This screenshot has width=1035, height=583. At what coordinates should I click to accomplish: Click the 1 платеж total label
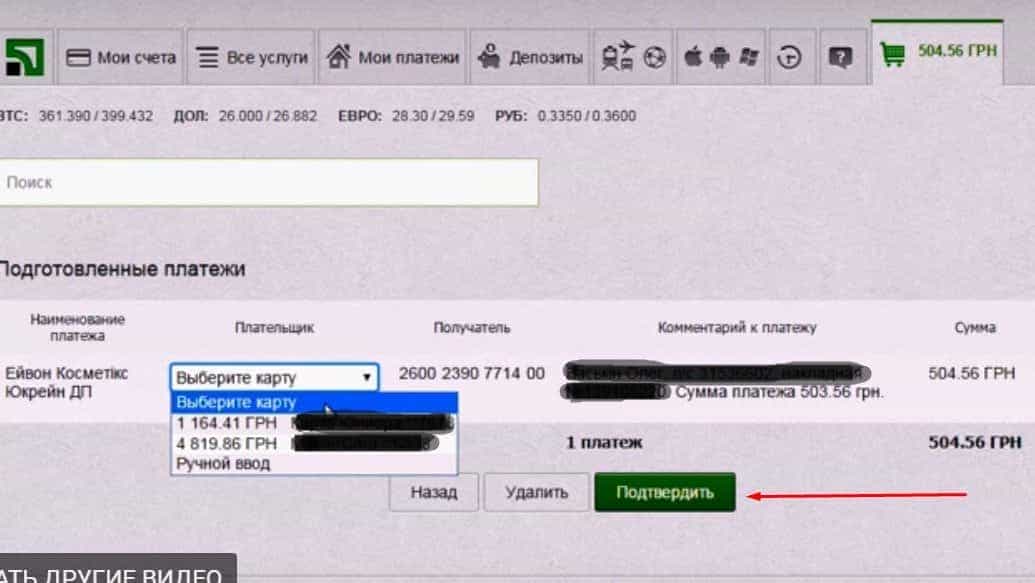[x=604, y=442]
